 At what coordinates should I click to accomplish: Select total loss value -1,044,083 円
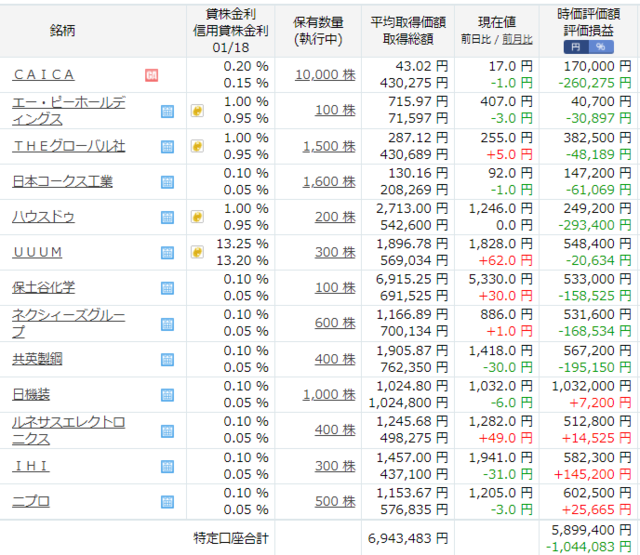[589, 546]
